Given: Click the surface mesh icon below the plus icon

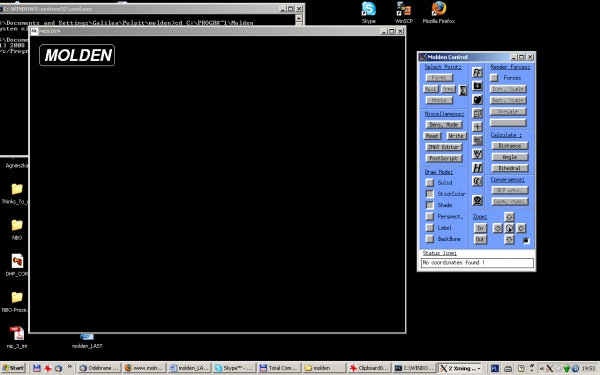Looking at the screenshot, I should tap(477, 140).
